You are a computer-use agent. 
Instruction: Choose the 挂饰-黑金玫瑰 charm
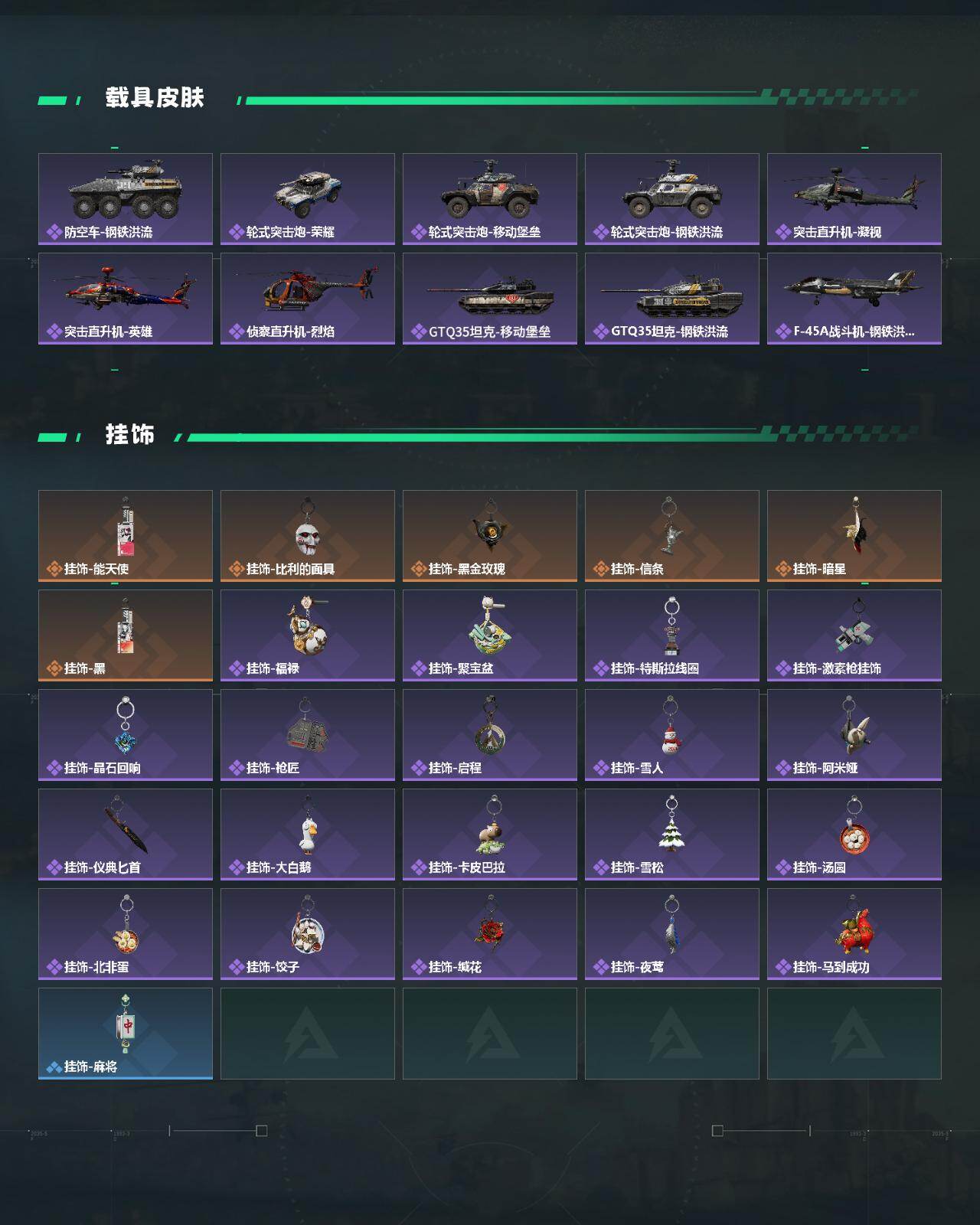[490, 536]
